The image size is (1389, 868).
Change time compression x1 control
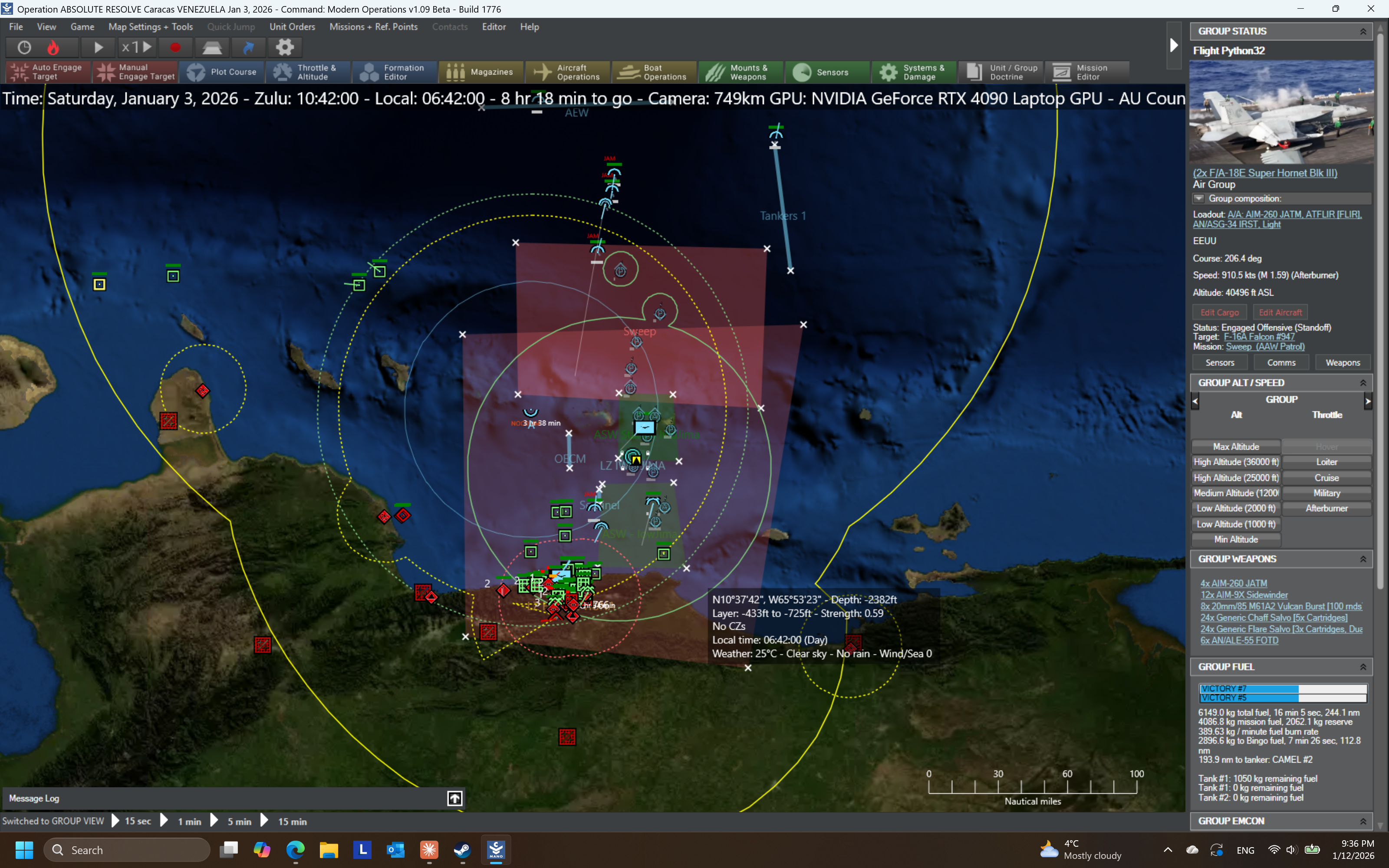coord(136,47)
